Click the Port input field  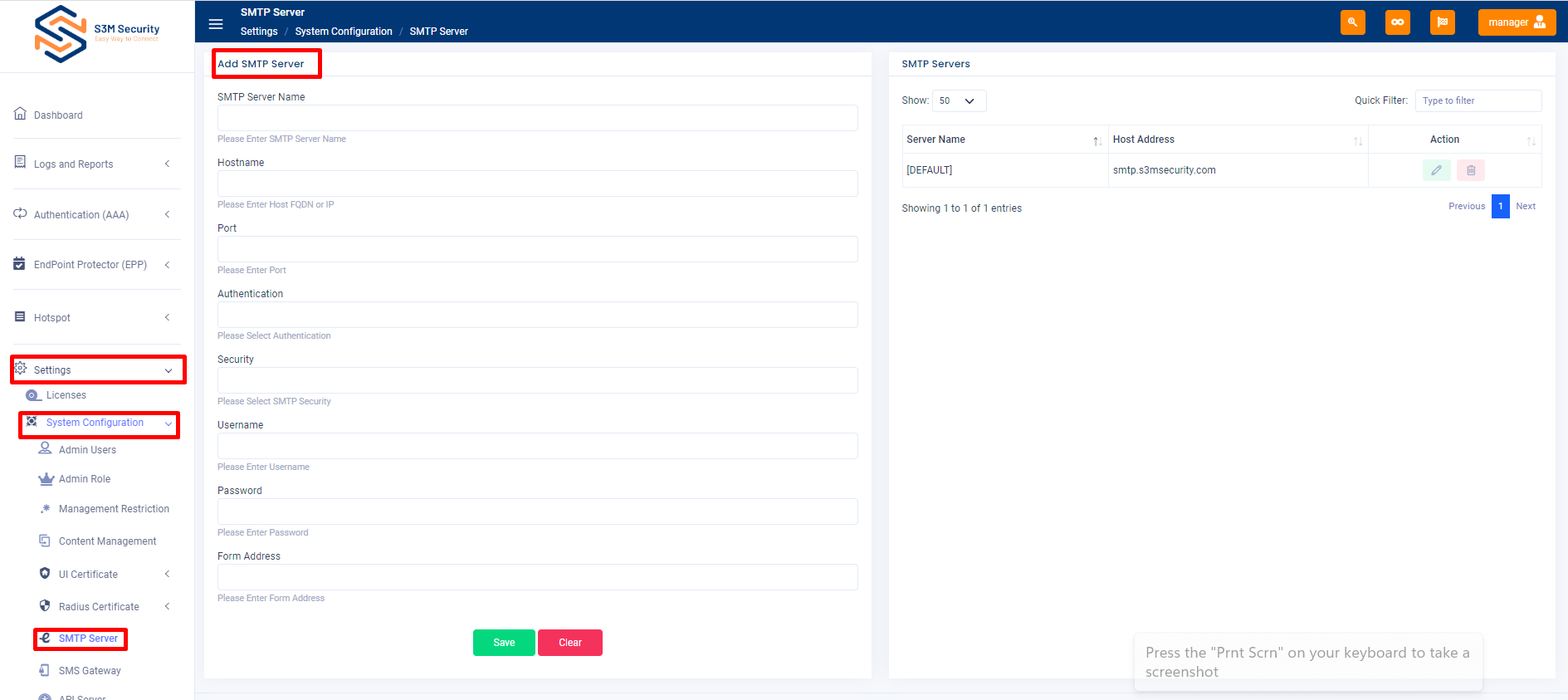pyautogui.click(x=537, y=249)
